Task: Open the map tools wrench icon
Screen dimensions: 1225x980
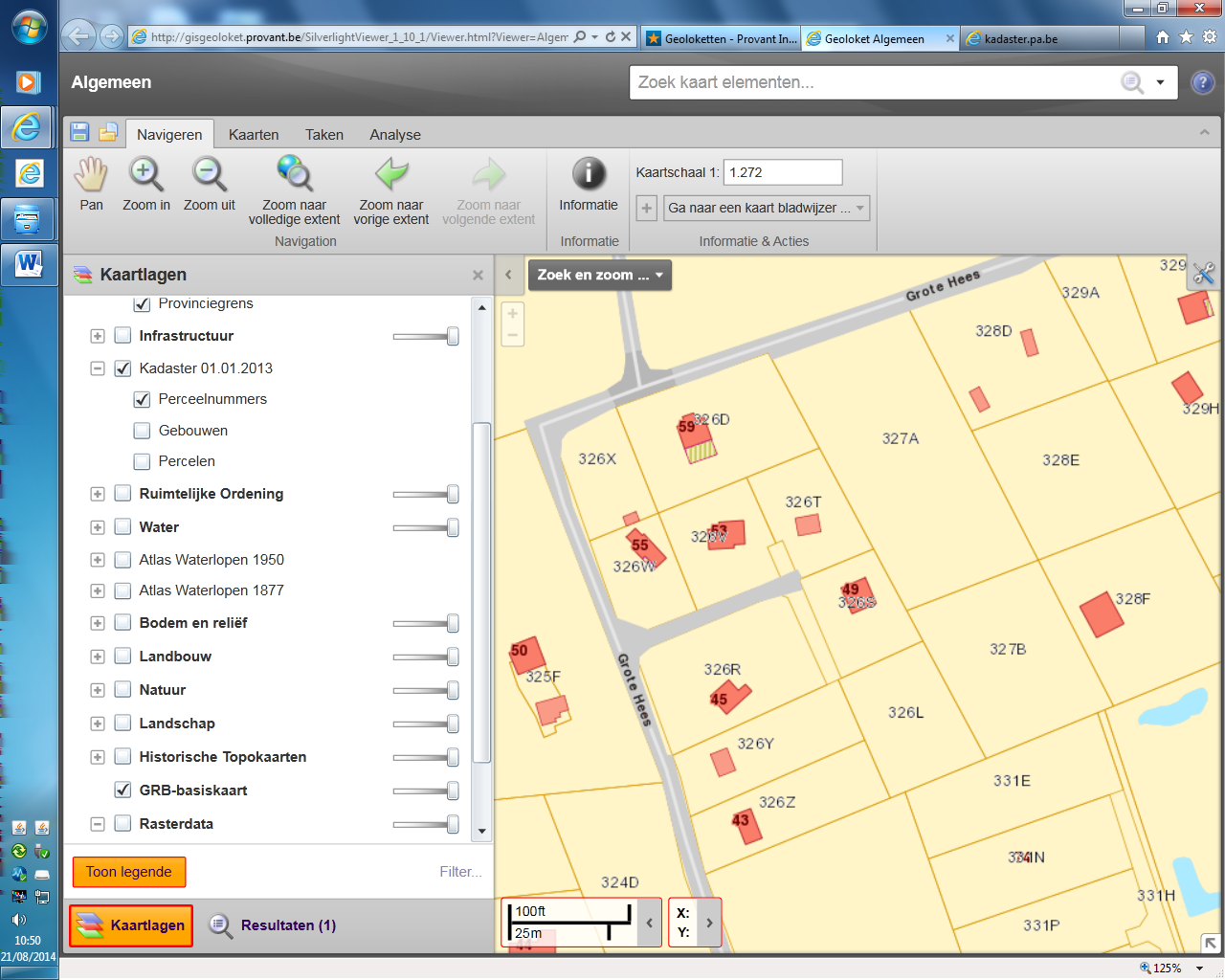Action: pyautogui.click(x=1204, y=275)
